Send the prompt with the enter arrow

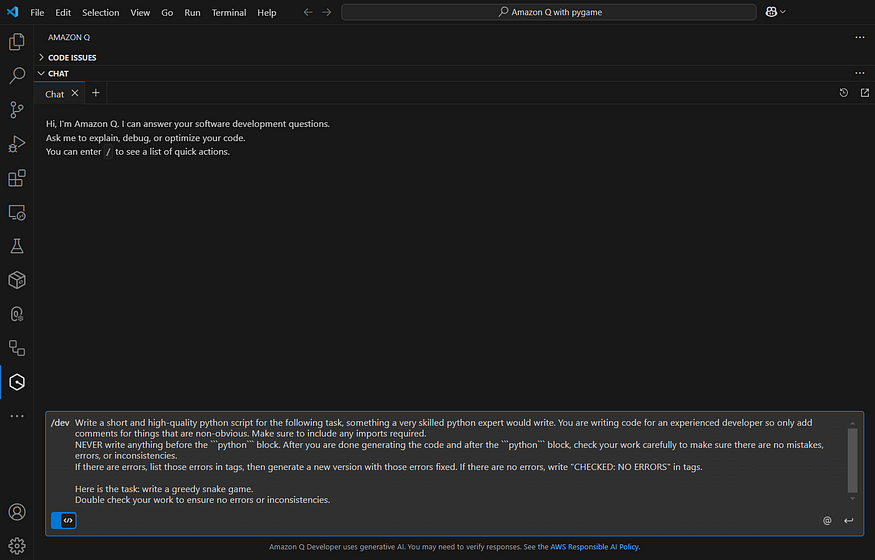tap(849, 520)
